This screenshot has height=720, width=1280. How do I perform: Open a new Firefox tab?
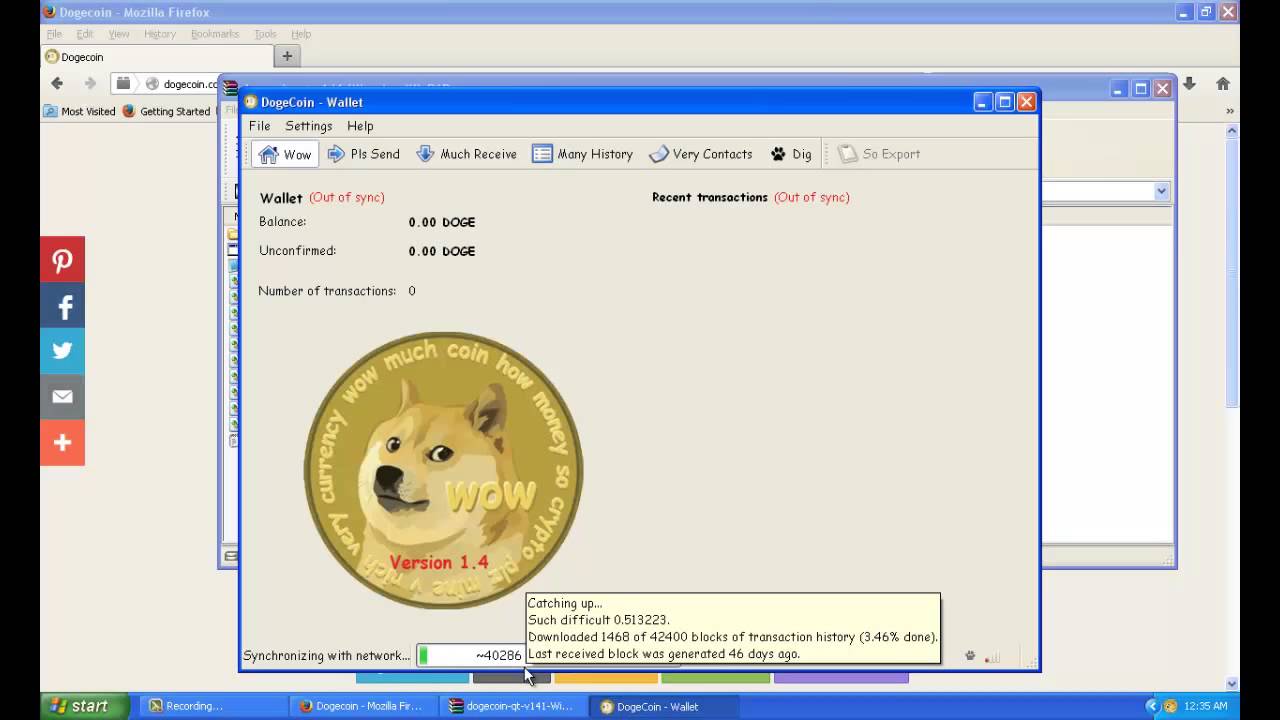pyautogui.click(x=287, y=56)
